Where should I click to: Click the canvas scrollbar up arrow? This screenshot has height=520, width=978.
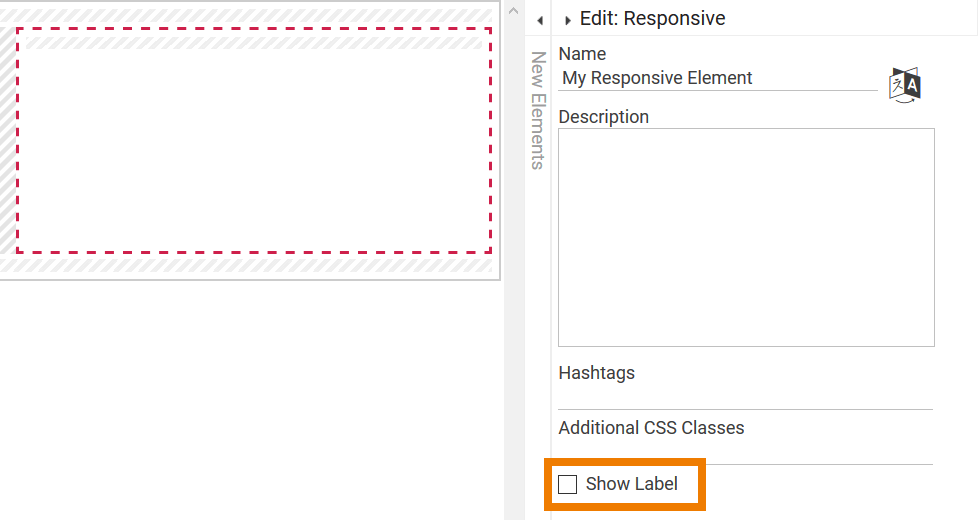click(x=514, y=10)
